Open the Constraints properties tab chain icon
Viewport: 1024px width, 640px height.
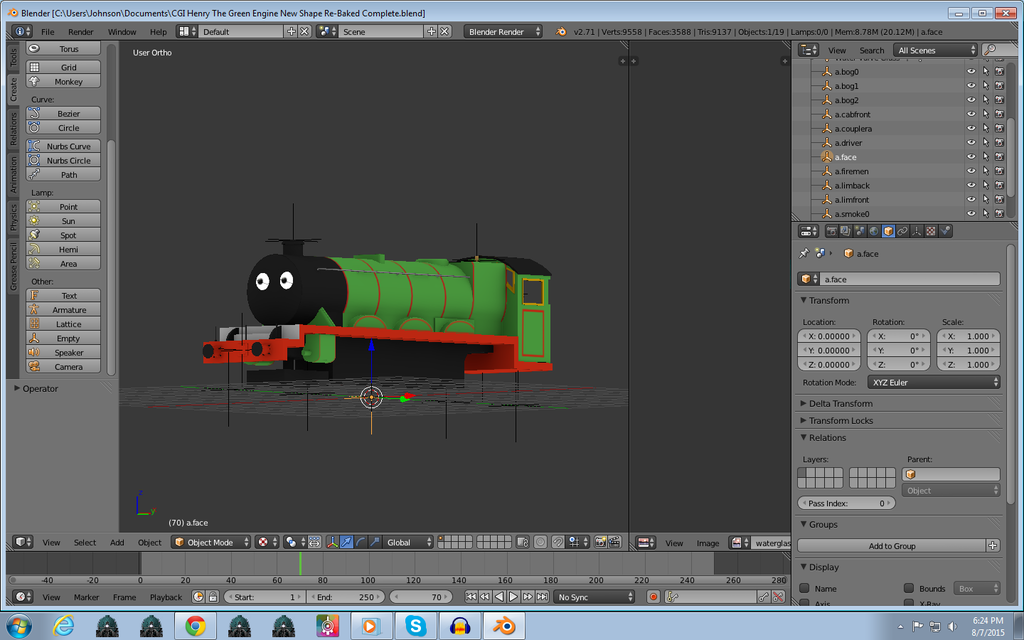(x=903, y=231)
